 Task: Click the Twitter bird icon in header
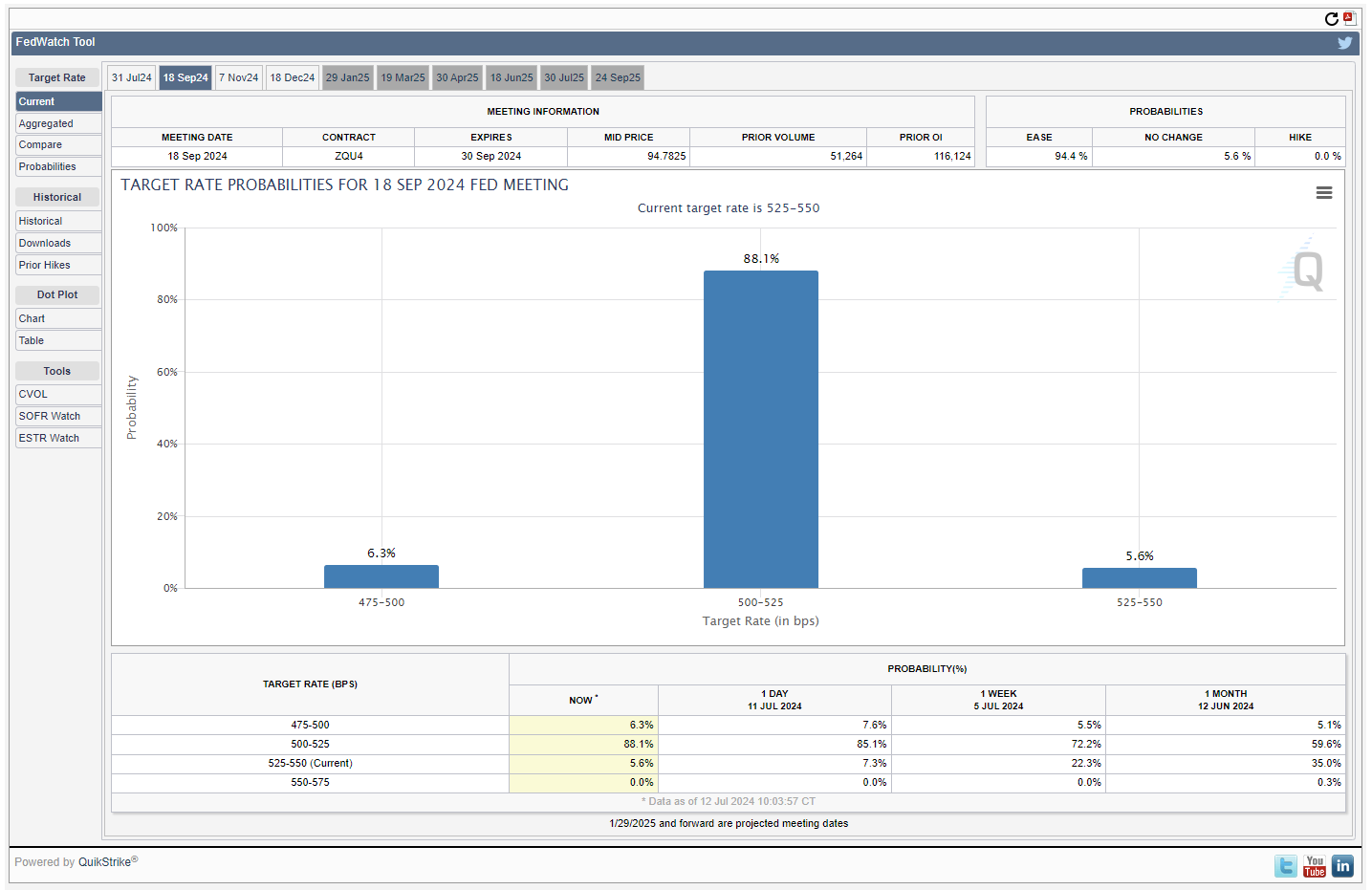[x=1344, y=43]
